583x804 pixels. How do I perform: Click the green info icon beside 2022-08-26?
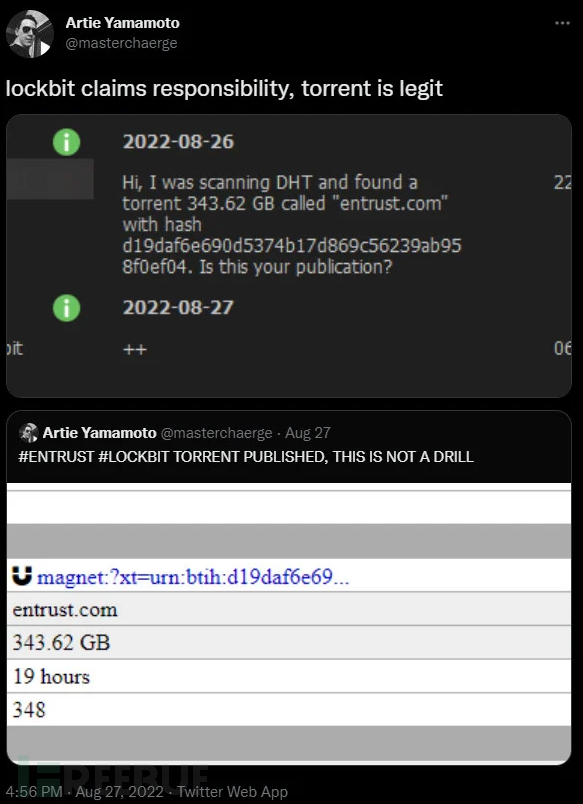click(x=66, y=141)
